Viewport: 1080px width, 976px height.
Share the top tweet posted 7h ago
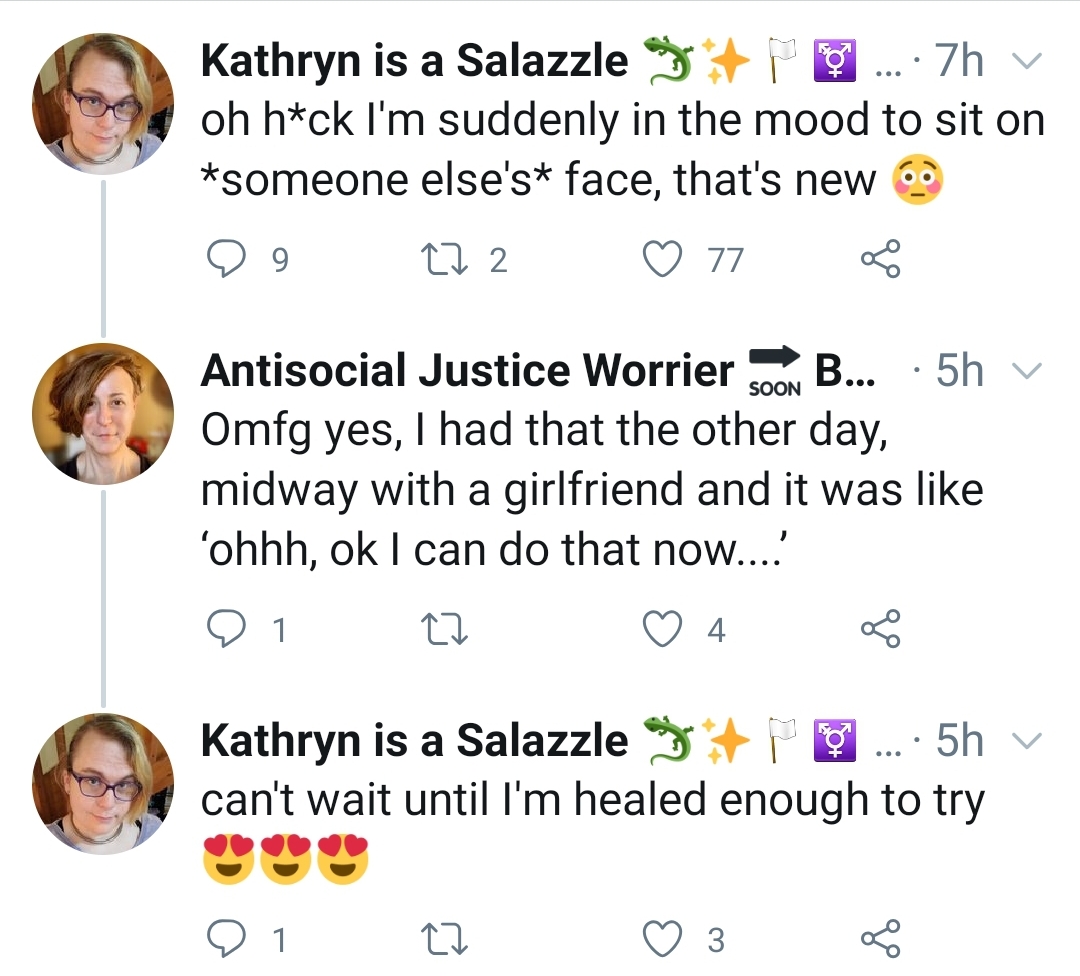(880, 259)
